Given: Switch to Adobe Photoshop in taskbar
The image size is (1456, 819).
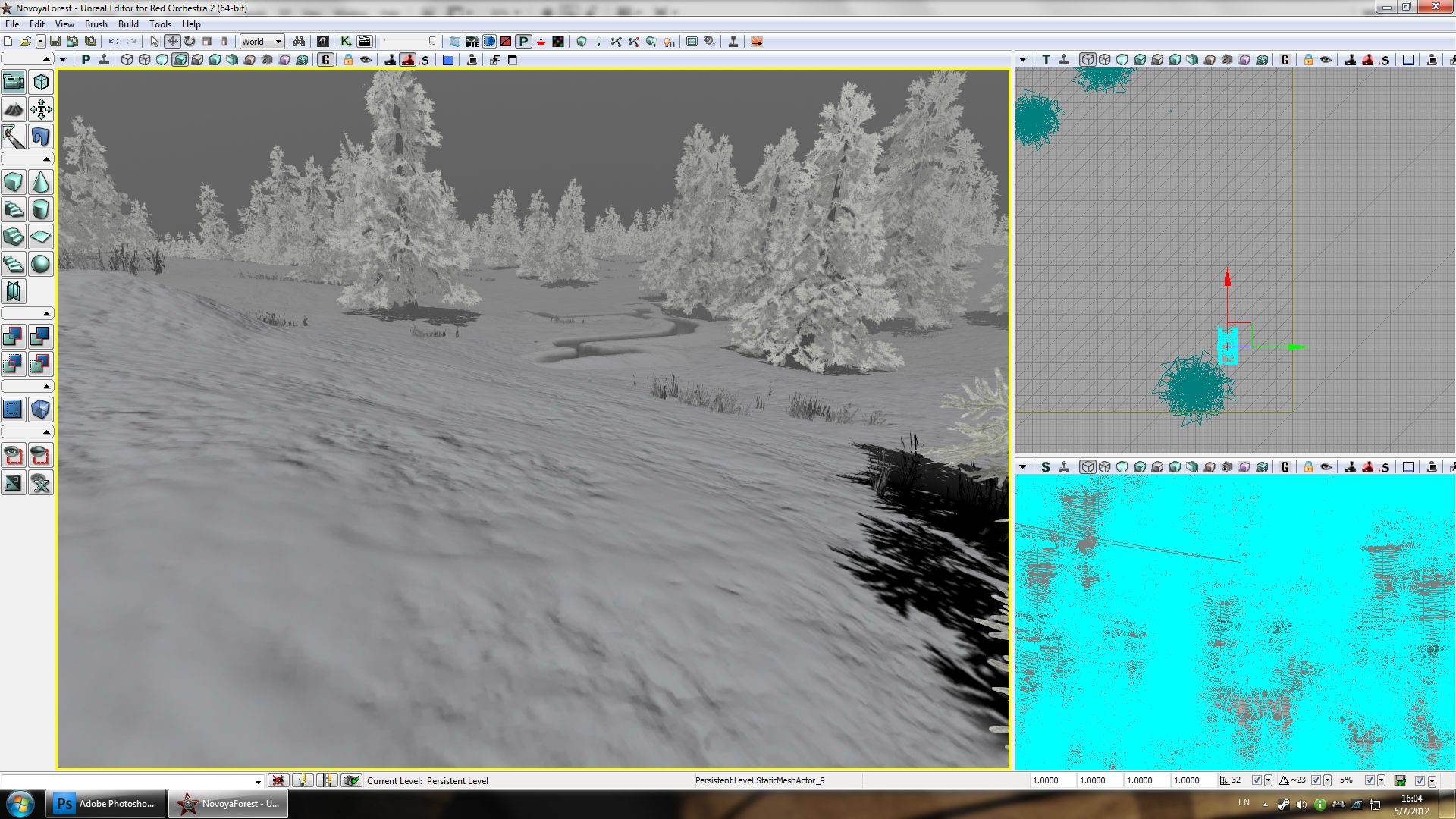Looking at the screenshot, I should coord(106,804).
